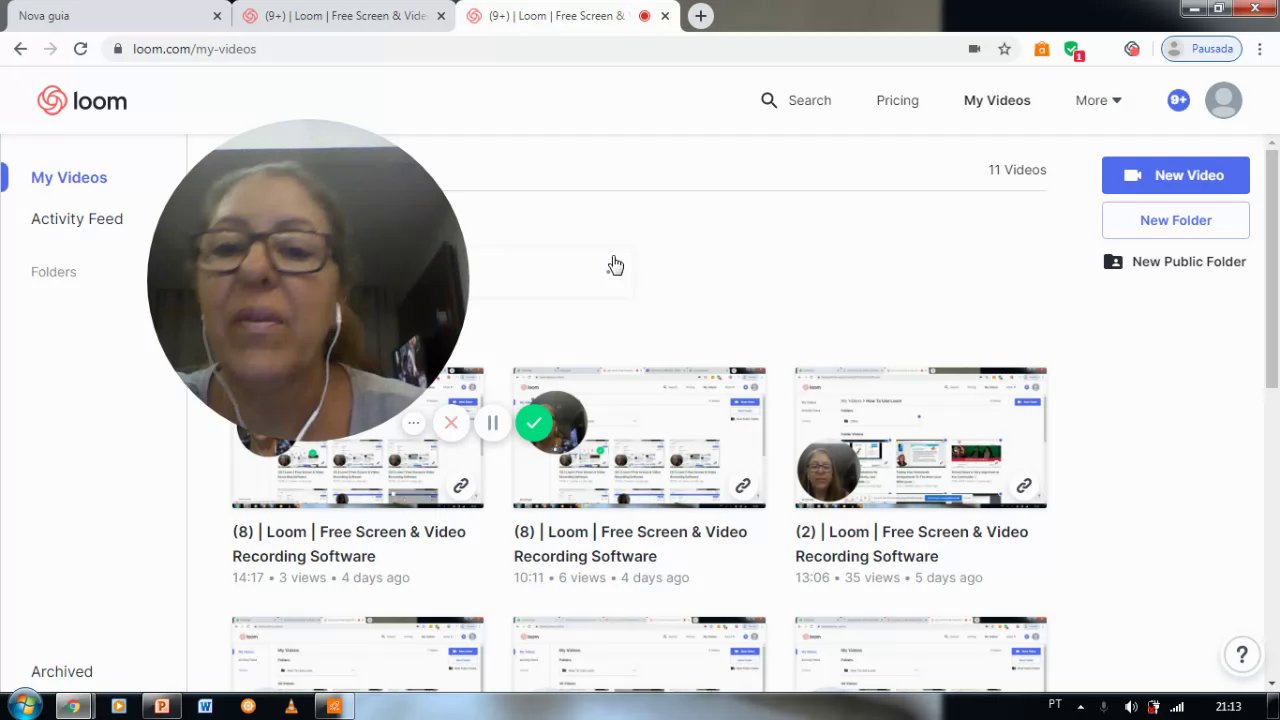The width and height of the screenshot is (1280, 720).
Task: Open the green shield extension
Action: [x=1072, y=49]
